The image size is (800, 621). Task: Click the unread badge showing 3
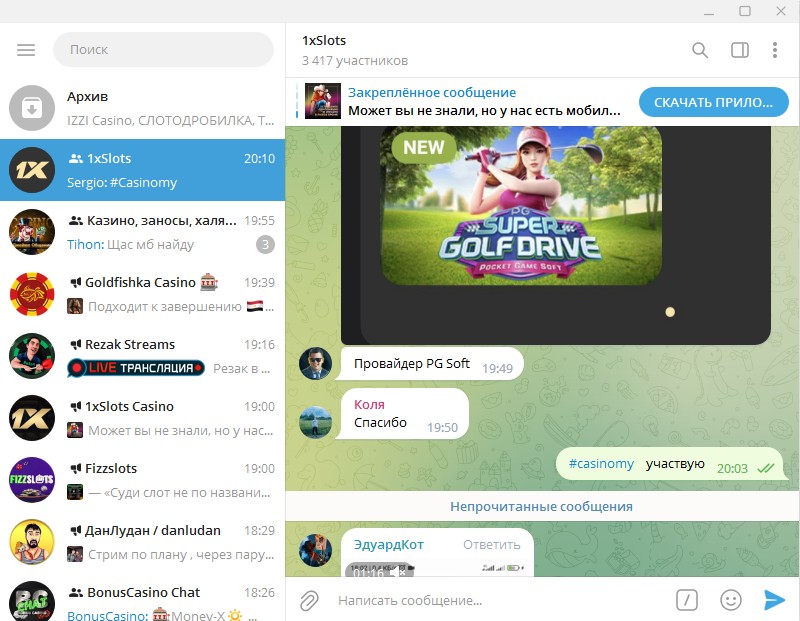(x=265, y=245)
